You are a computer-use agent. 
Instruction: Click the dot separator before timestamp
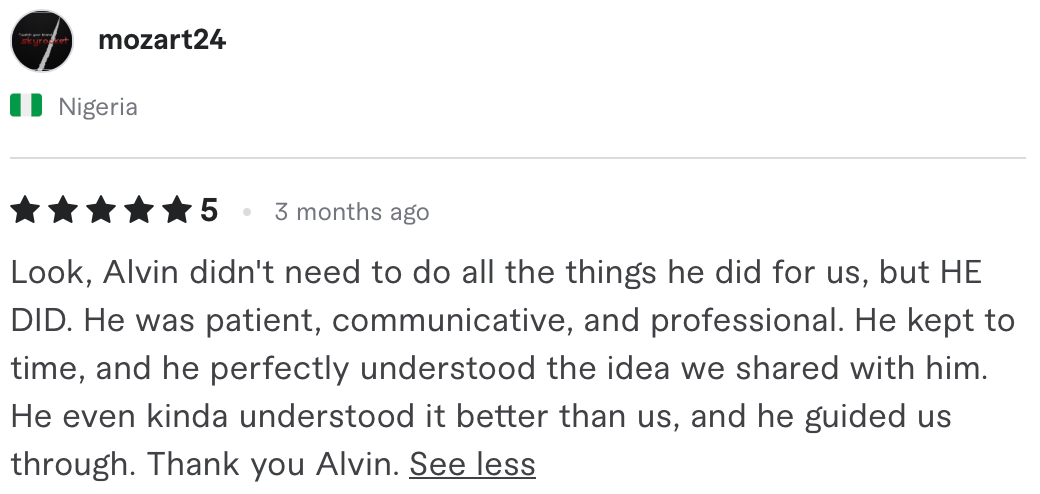(x=246, y=212)
